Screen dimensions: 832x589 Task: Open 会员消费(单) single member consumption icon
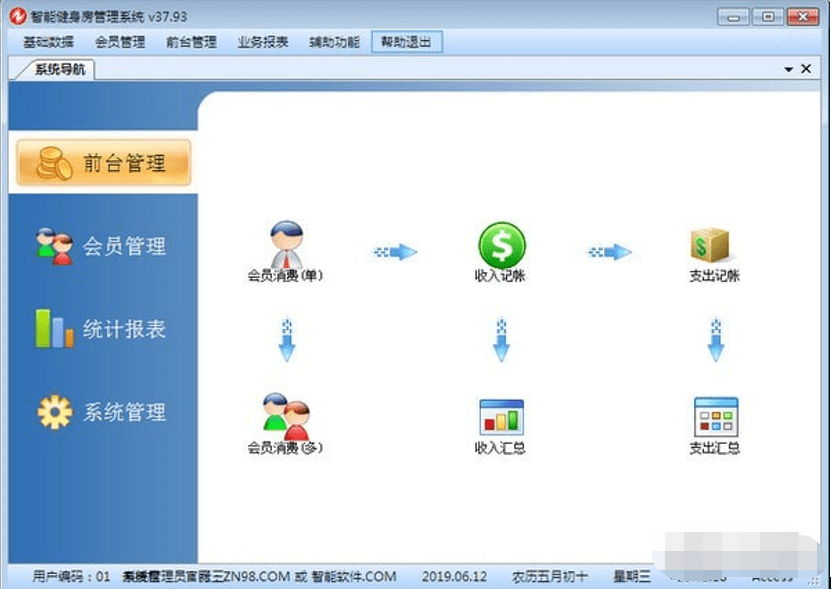(x=287, y=252)
